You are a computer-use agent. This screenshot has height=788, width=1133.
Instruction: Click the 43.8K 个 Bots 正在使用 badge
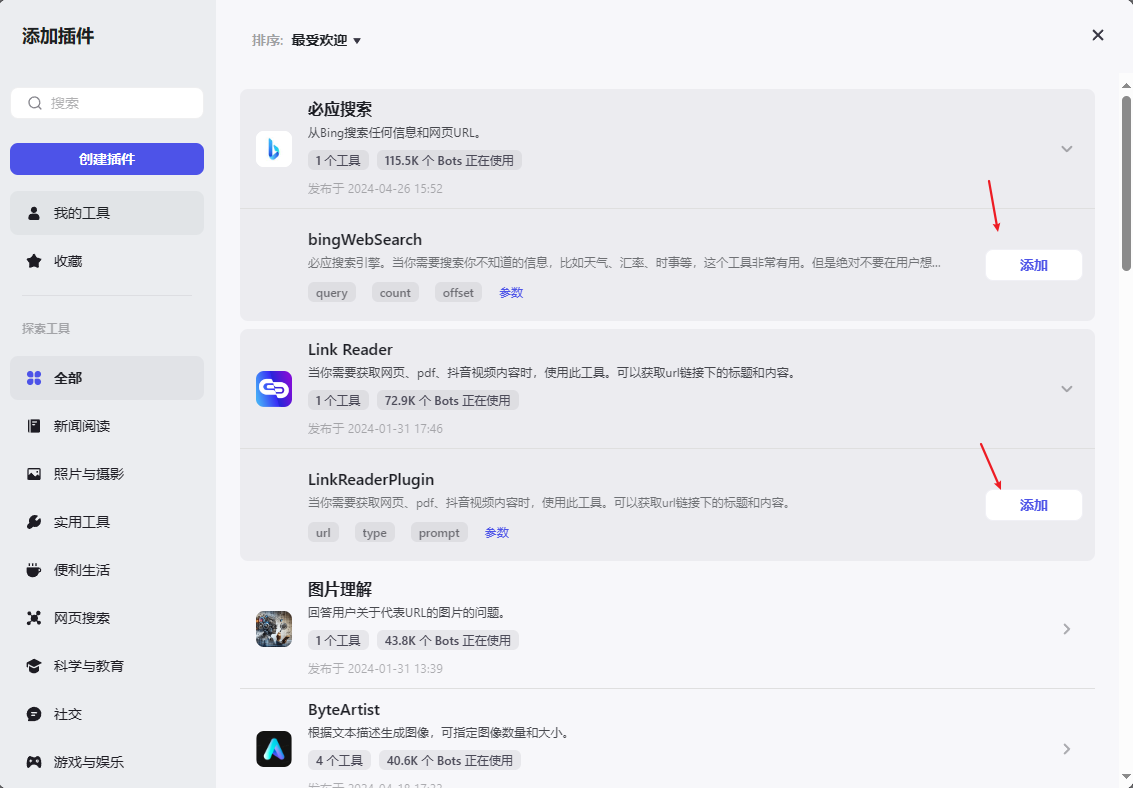(447, 640)
